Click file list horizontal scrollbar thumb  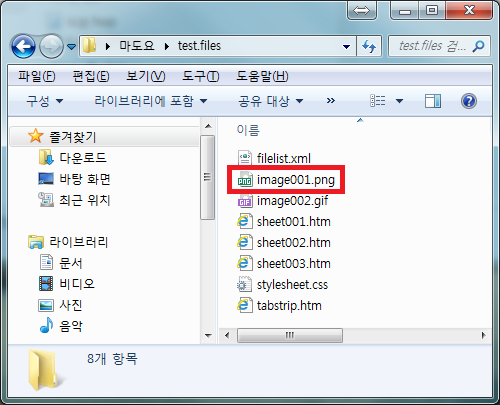(x=290, y=335)
